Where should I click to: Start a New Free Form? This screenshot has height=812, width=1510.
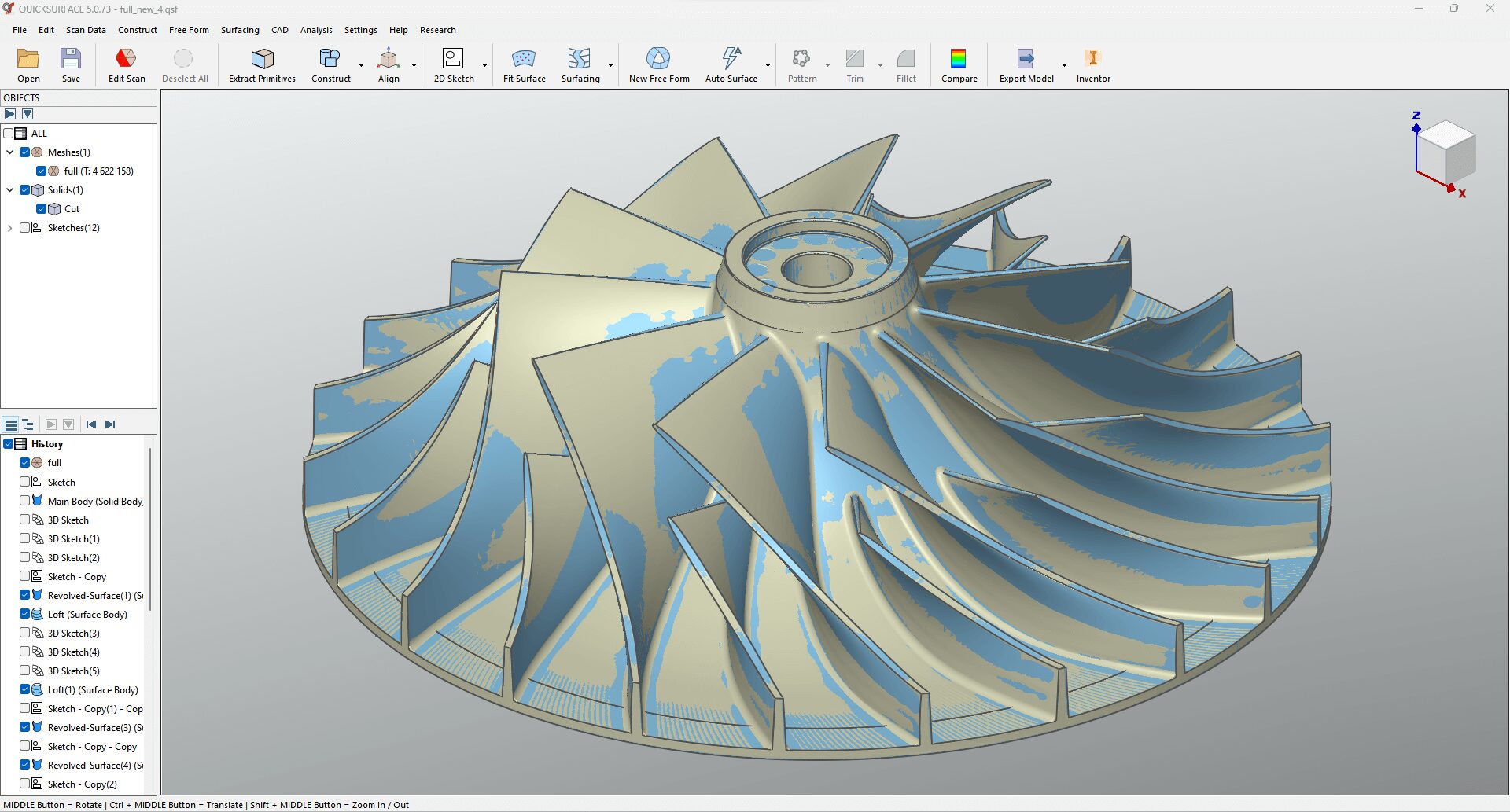click(659, 65)
